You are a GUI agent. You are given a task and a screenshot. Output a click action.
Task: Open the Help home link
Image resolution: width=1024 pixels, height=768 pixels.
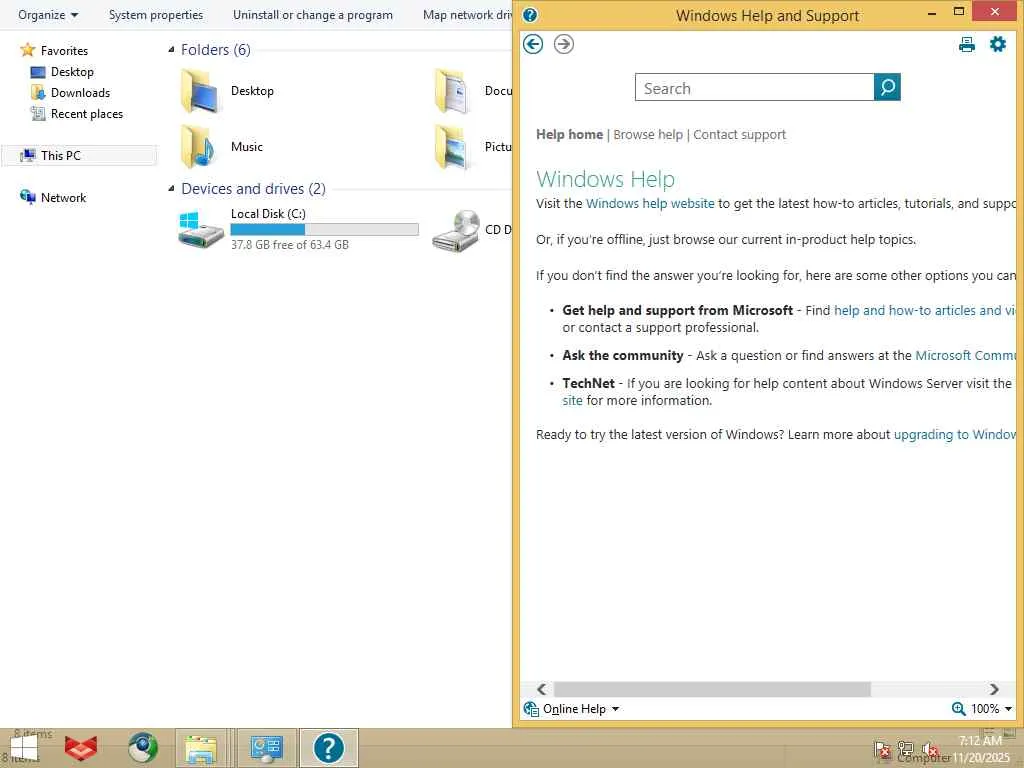pyautogui.click(x=569, y=135)
